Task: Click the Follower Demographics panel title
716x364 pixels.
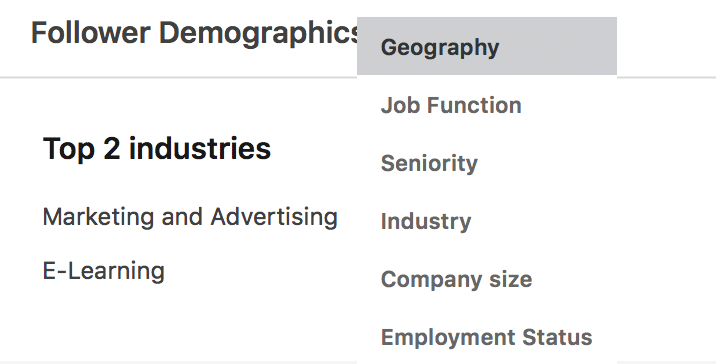Action: [194, 34]
